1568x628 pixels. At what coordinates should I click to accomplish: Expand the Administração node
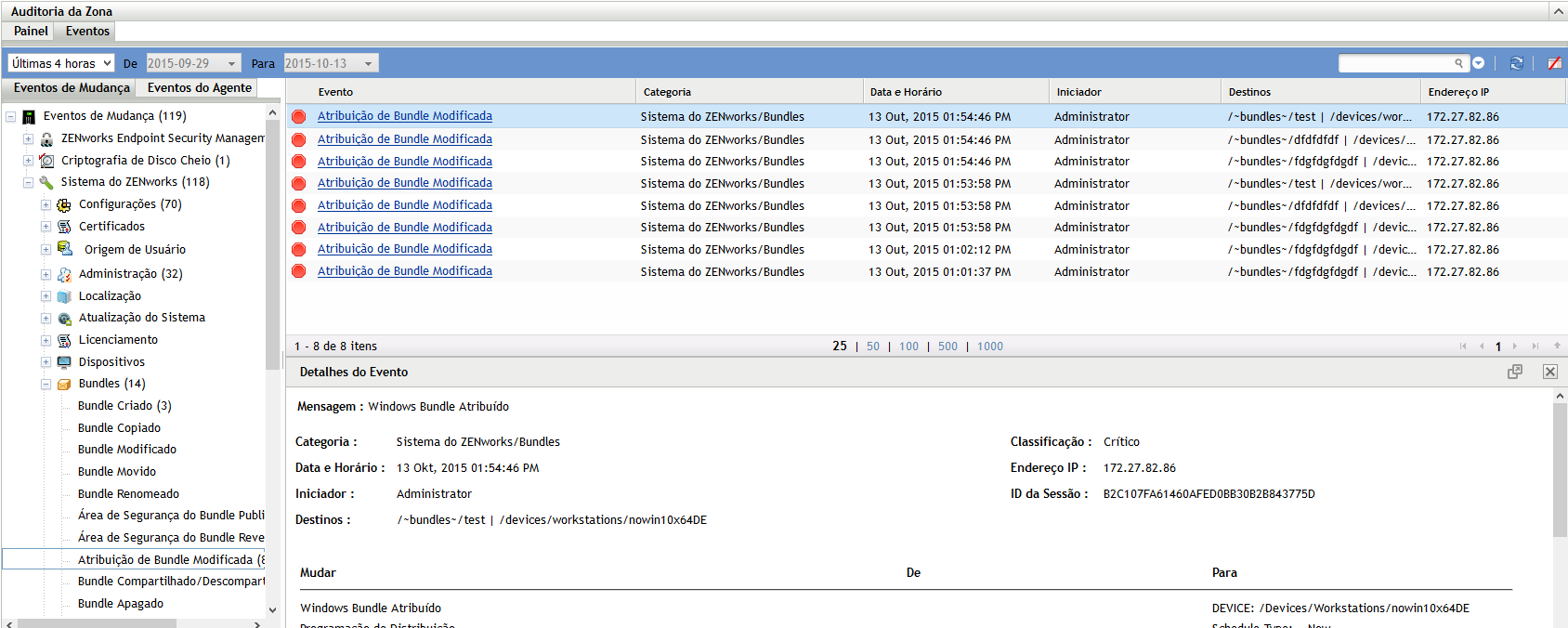pyautogui.click(x=46, y=275)
